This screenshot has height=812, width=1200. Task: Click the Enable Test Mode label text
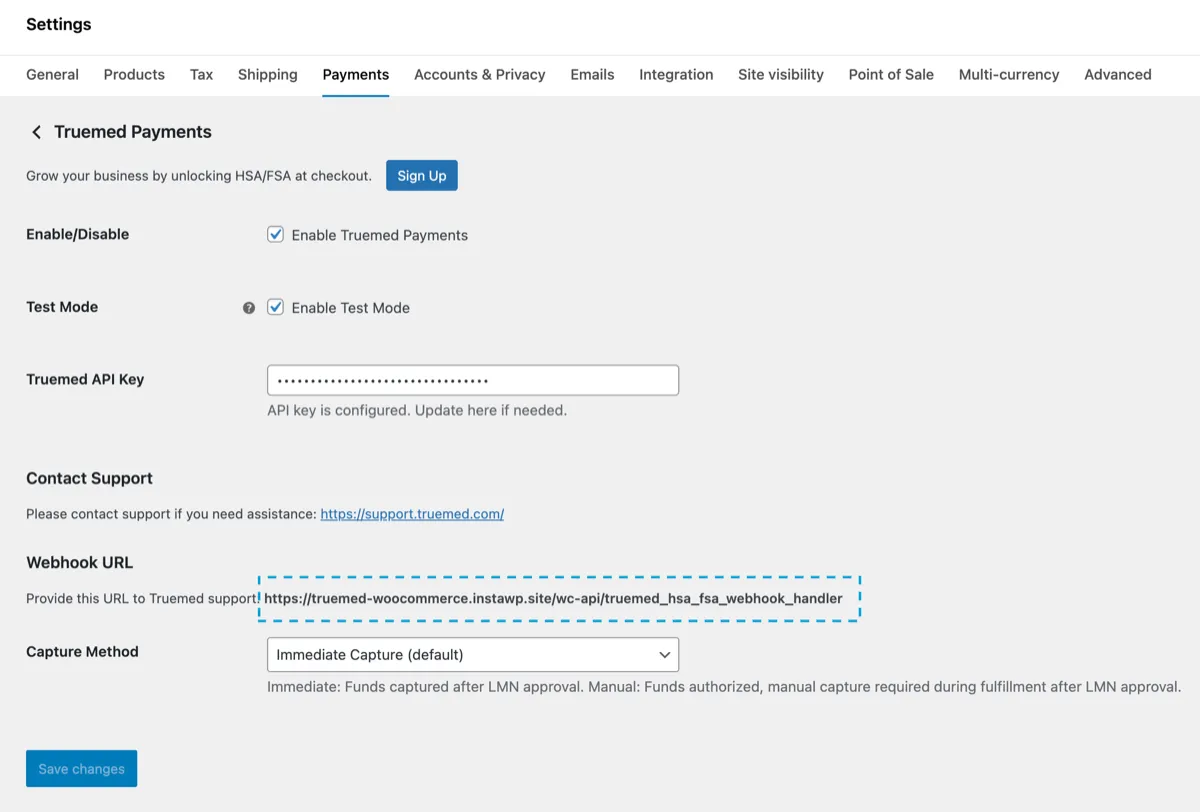tap(351, 307)
